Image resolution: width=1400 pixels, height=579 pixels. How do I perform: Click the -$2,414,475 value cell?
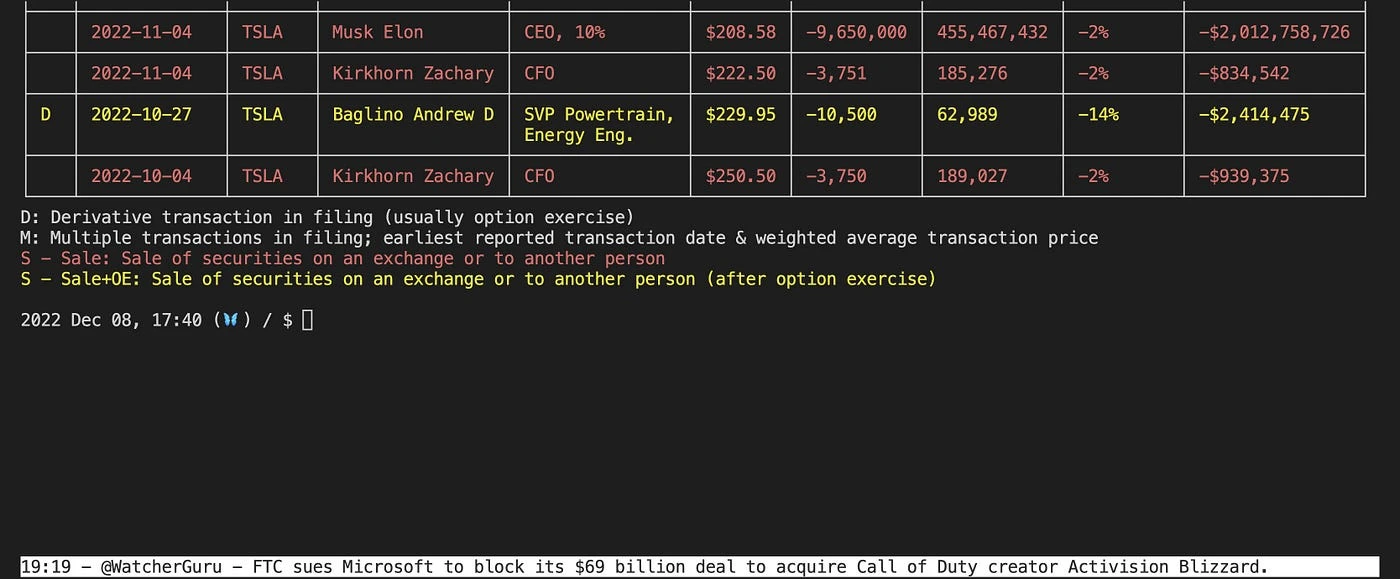click(1253, 114)
